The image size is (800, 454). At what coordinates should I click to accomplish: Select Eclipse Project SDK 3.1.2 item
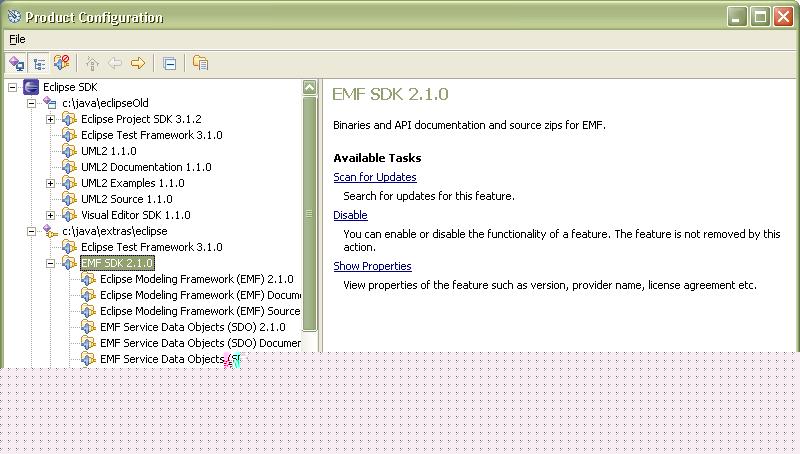pyautogui.click(x=141, y=119)
